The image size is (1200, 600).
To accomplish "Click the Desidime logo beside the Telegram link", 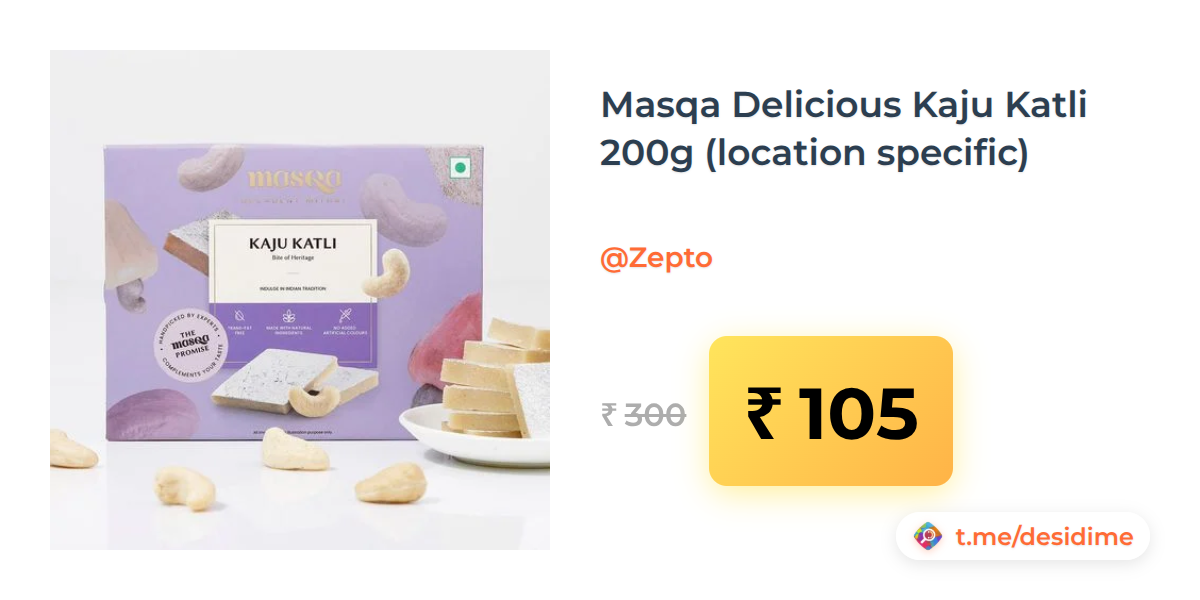I will pos(928,537).
